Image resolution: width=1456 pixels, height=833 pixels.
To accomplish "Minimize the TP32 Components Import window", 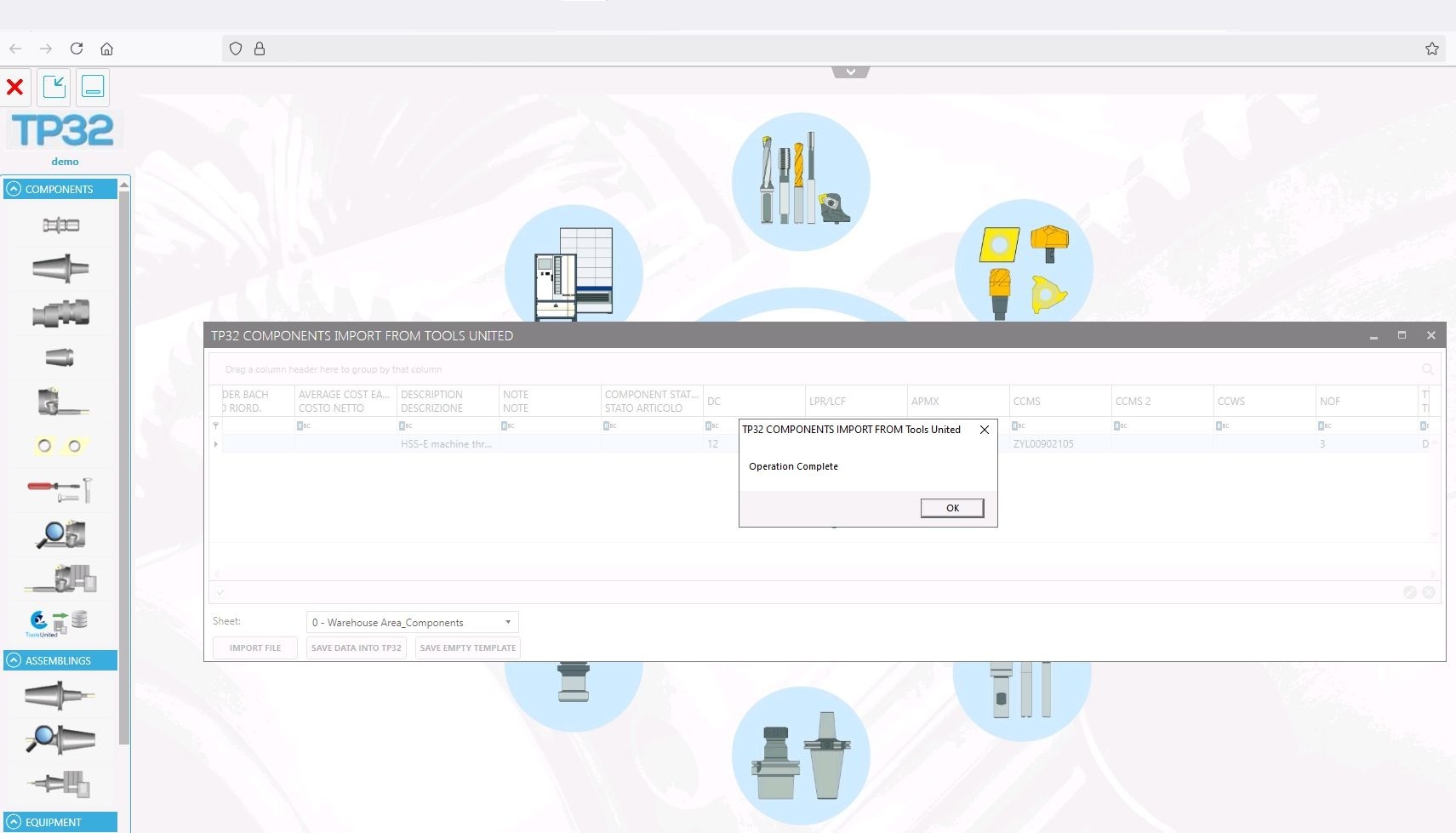I will pos(1373,336).
